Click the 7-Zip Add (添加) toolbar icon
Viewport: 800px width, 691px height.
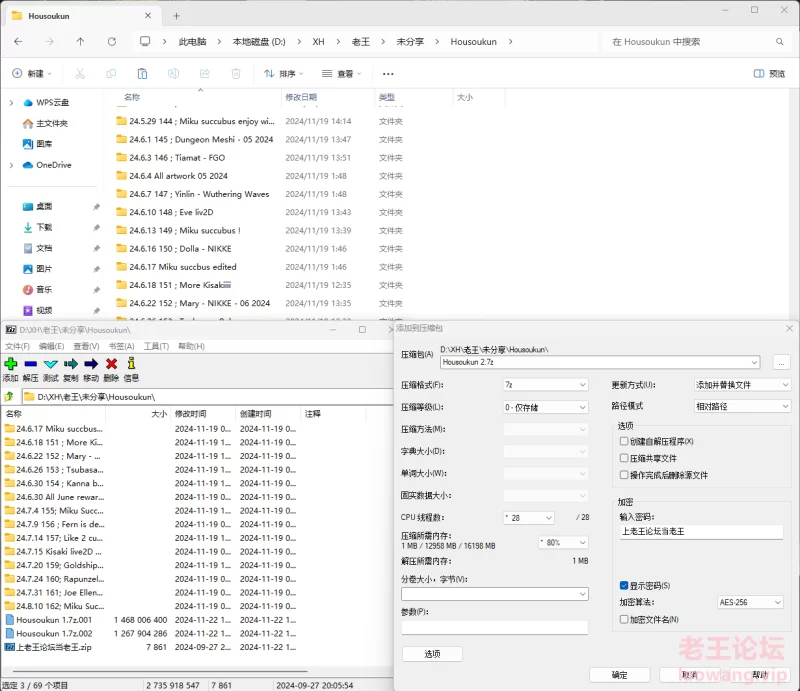pos(11,364)
